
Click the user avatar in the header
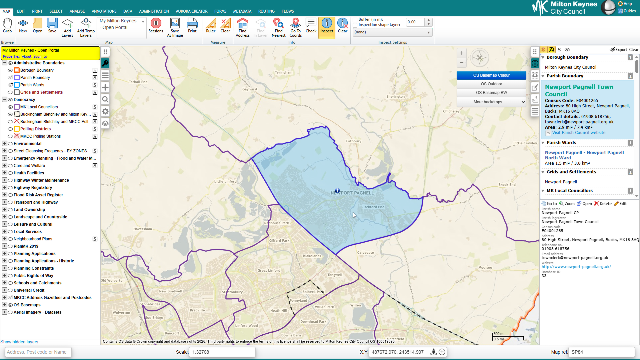click(608, 7)
